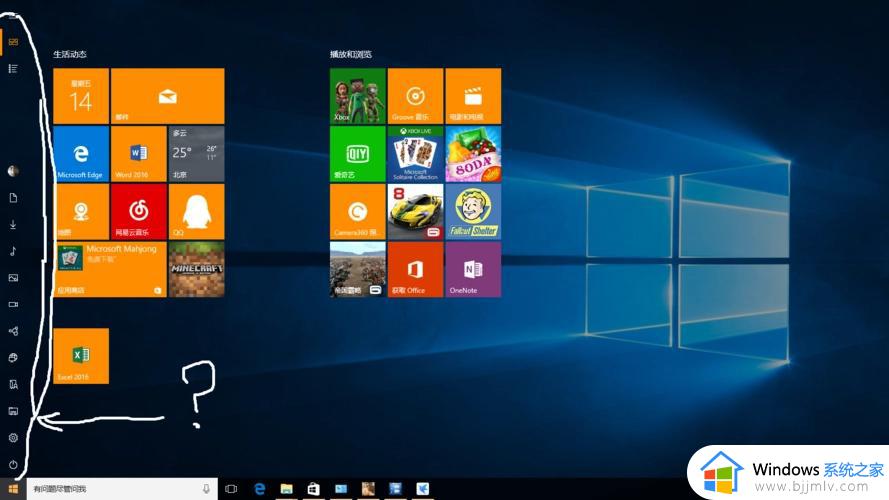Open the Documents folder from sidebar

[13, 198]
